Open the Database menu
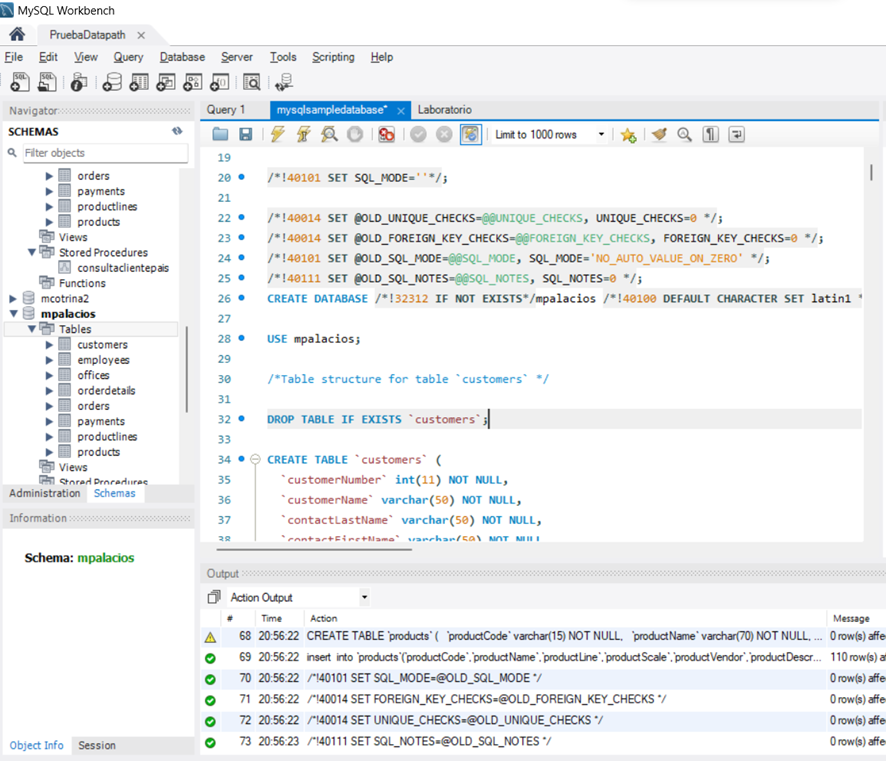 pyautogui.click(x=181, y=57)
